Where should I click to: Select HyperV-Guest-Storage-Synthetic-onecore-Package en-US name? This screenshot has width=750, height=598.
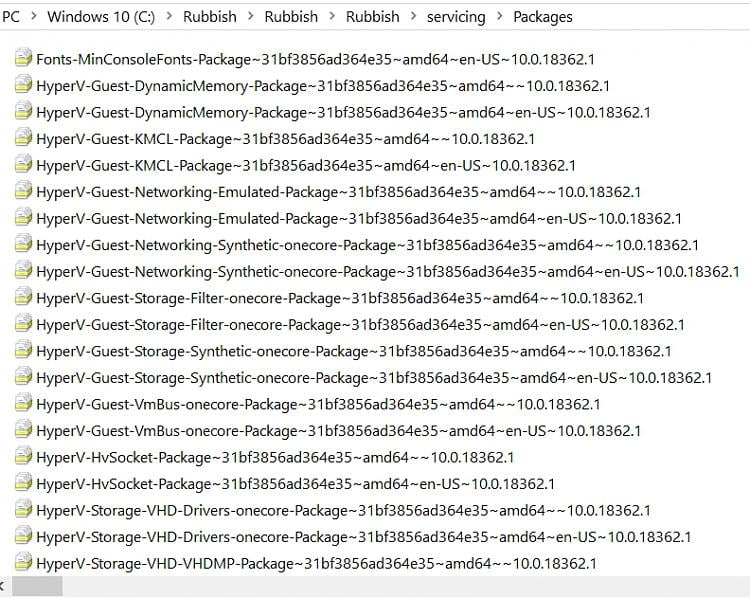point(375,378)
